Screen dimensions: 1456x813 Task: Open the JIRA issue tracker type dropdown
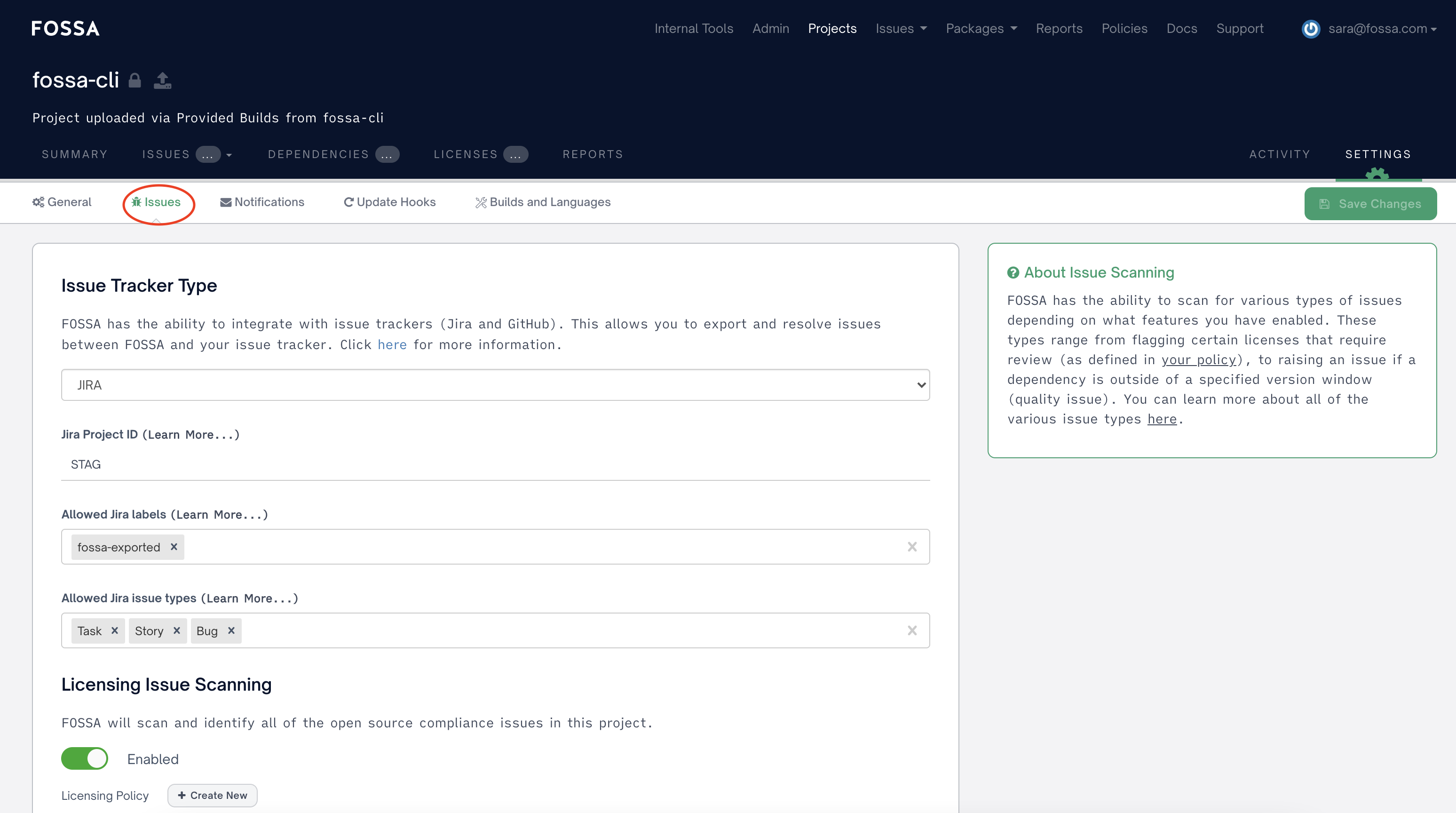point(495,385)
